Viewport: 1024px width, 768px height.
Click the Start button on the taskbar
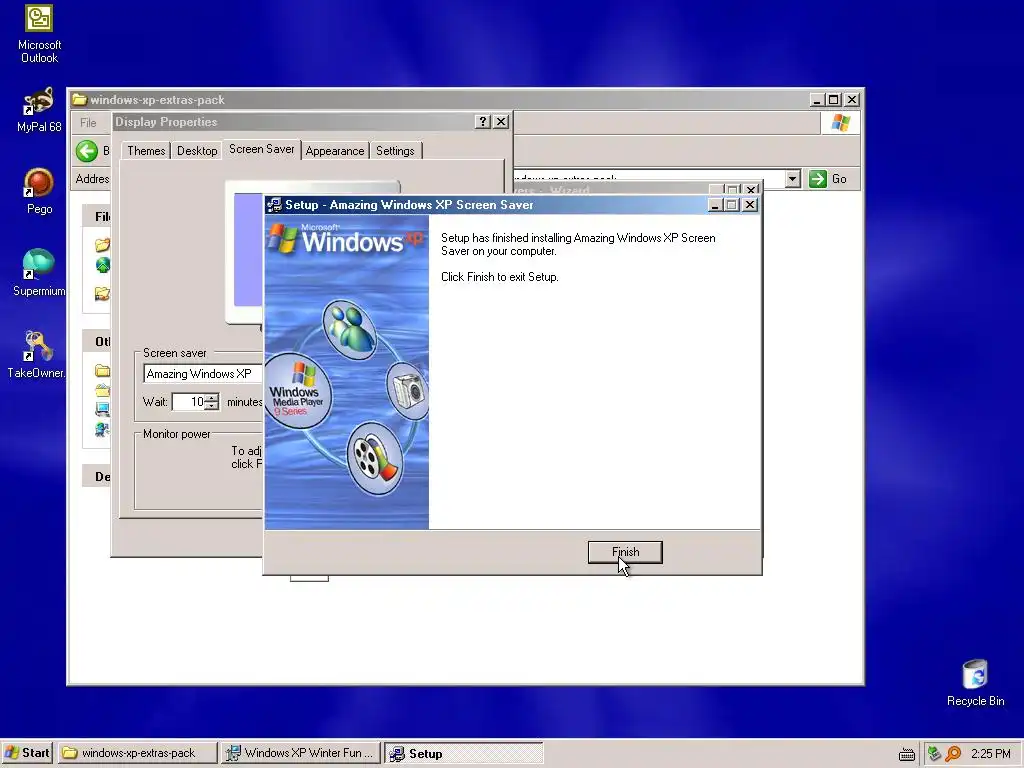[x=27, y=753]
